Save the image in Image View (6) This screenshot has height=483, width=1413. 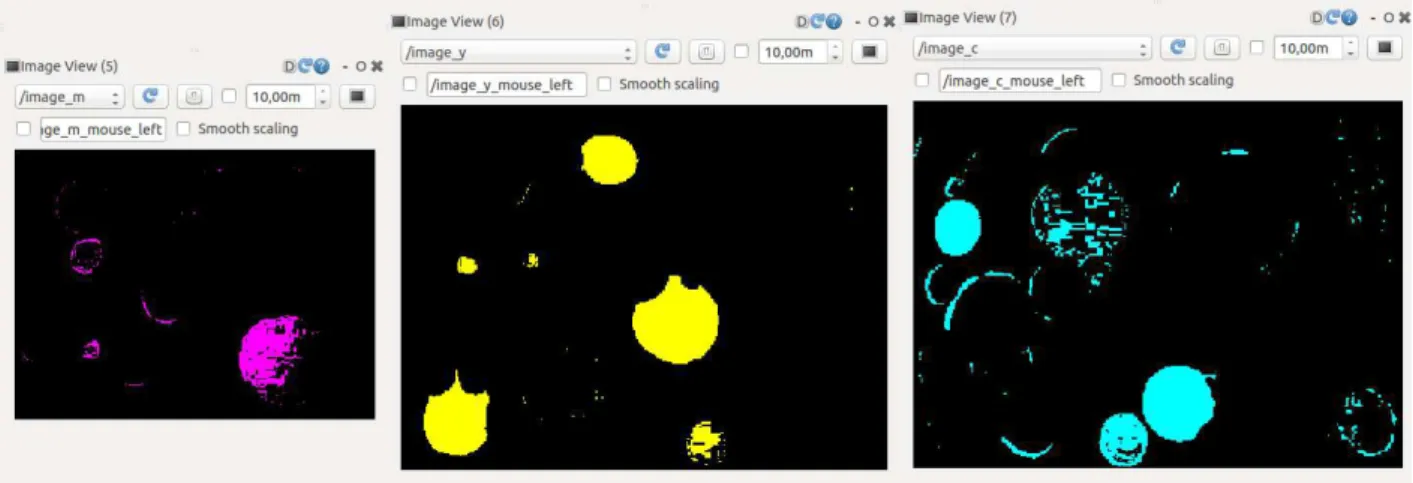pos(868,52)
